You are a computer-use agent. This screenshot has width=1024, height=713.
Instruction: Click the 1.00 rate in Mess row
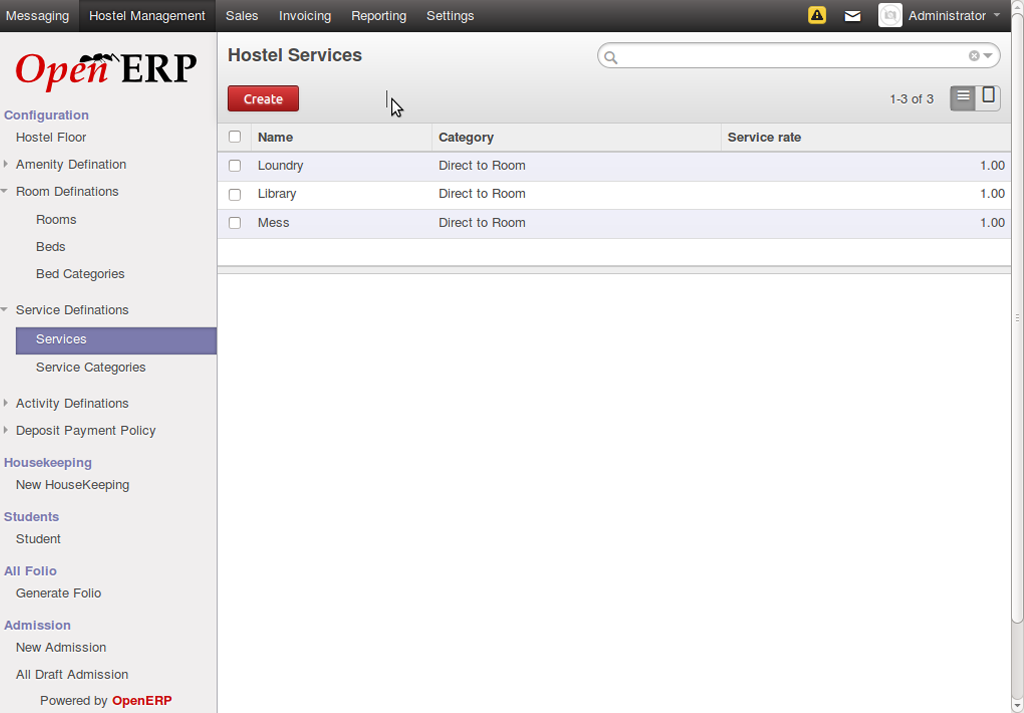(x=992, y=223)
